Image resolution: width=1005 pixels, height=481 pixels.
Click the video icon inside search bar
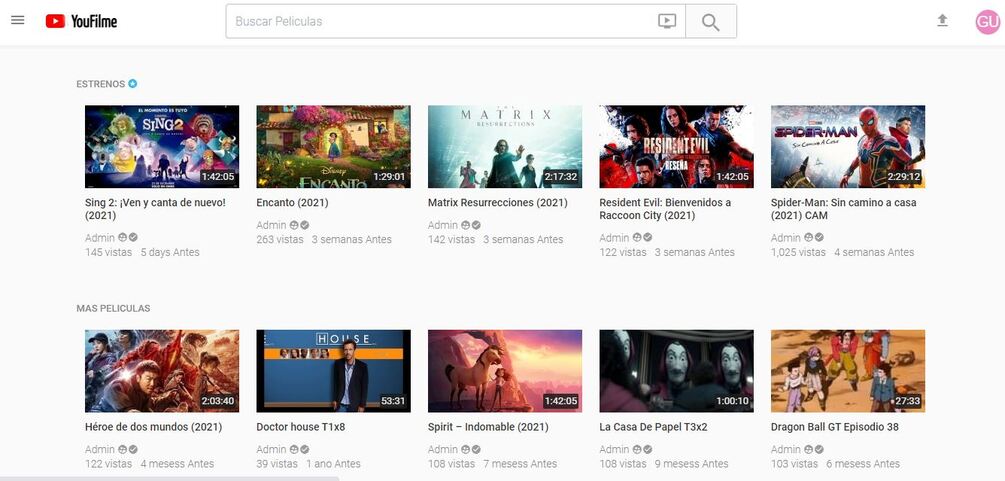click(667, 21)
